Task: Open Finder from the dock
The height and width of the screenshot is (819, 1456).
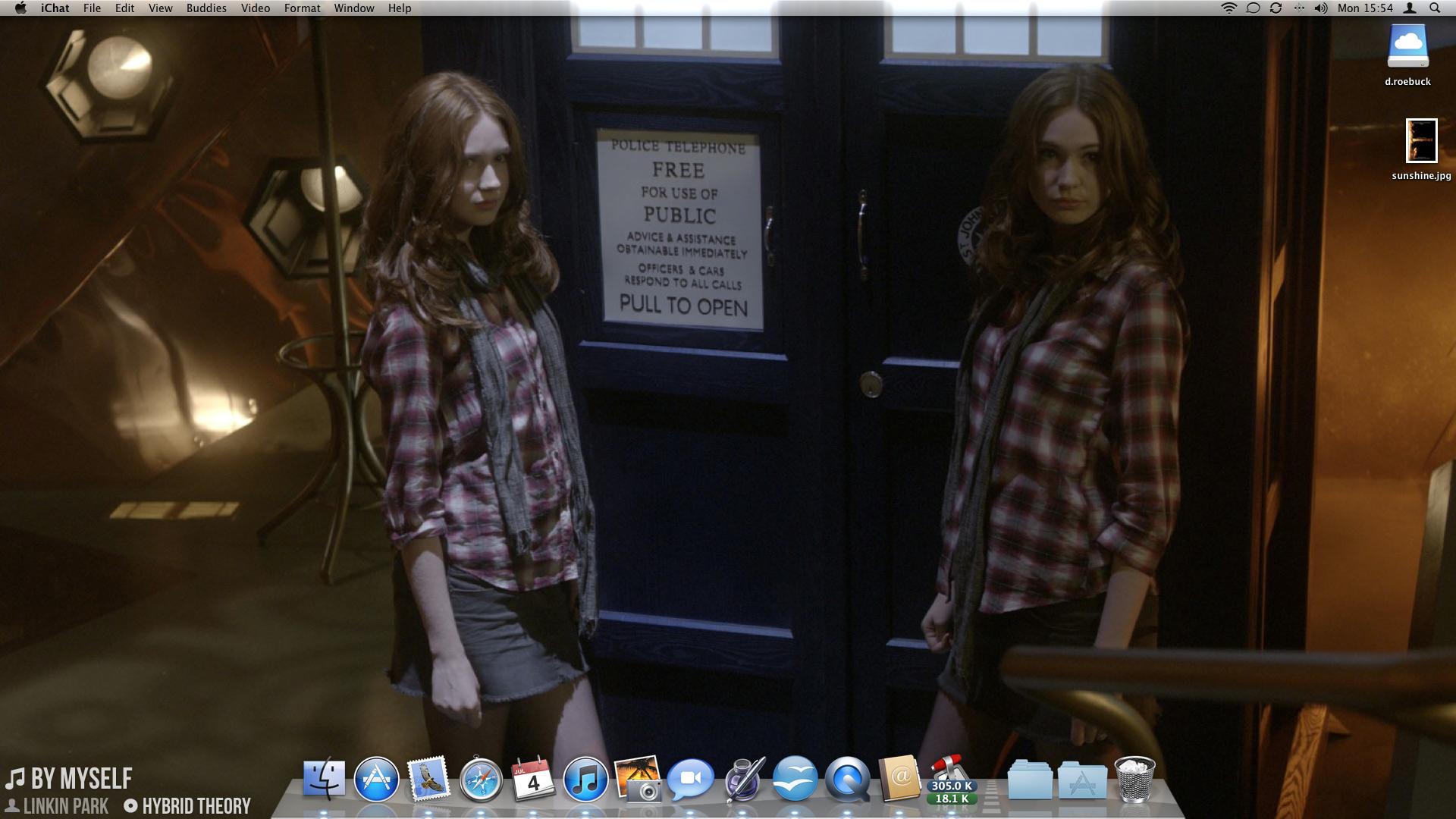Action: point(324,780)
